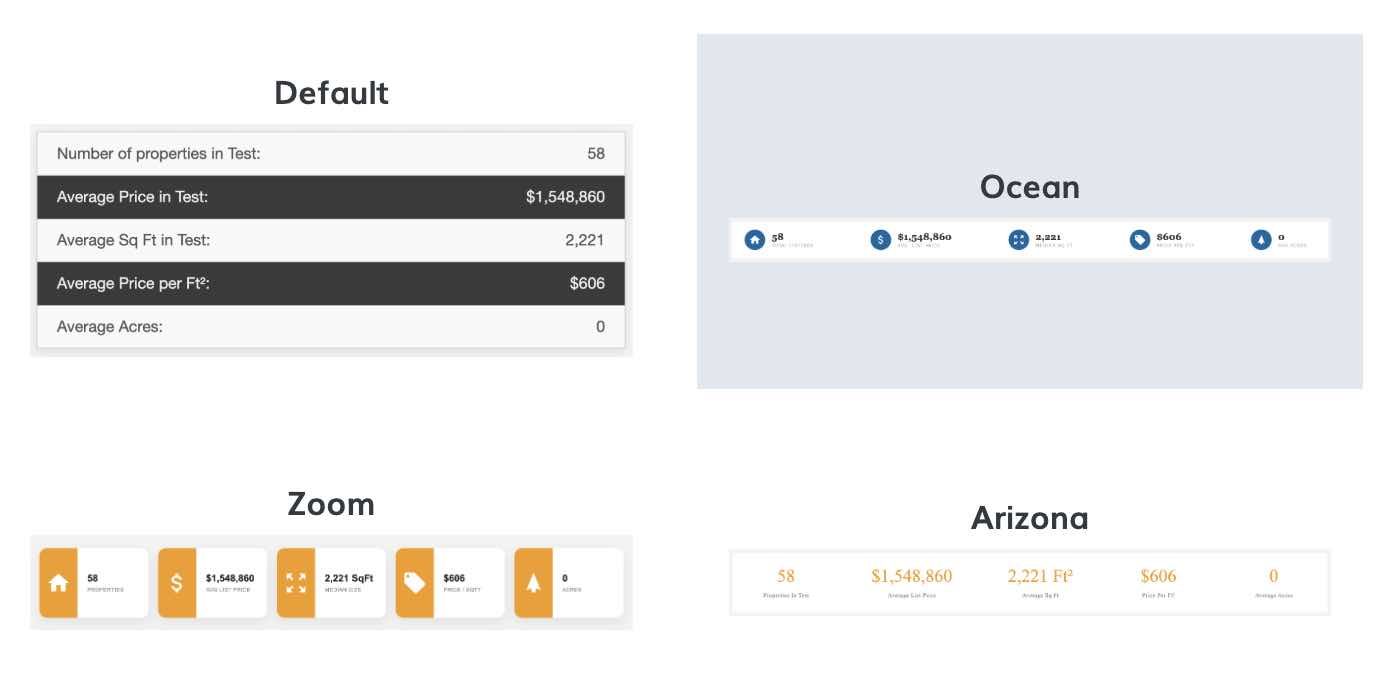Click the 2,221 Ft² value in Arizona
Image resolution: width=1396 pixels, height=674 pixels.
1040,576
